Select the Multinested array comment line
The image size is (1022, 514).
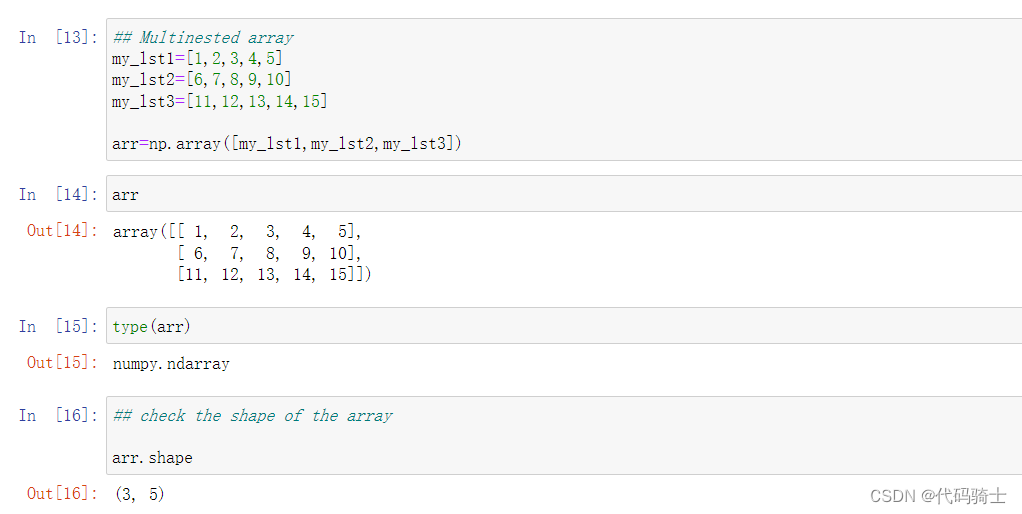(203, 37)
